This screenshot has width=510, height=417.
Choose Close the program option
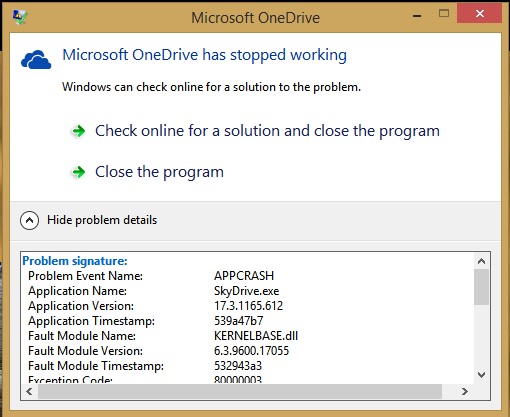click(x=159, y=172)
